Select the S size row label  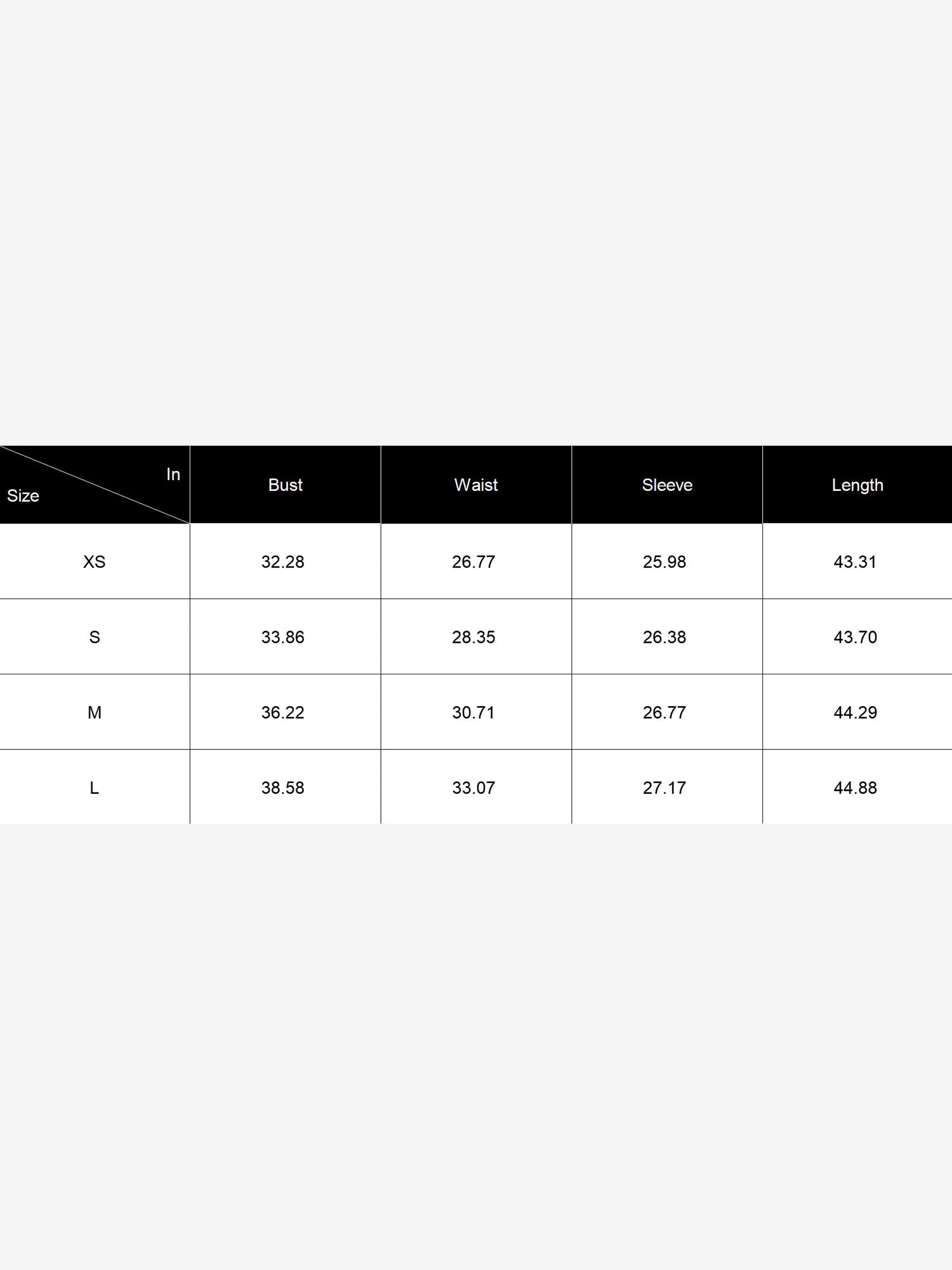point(95,637)
